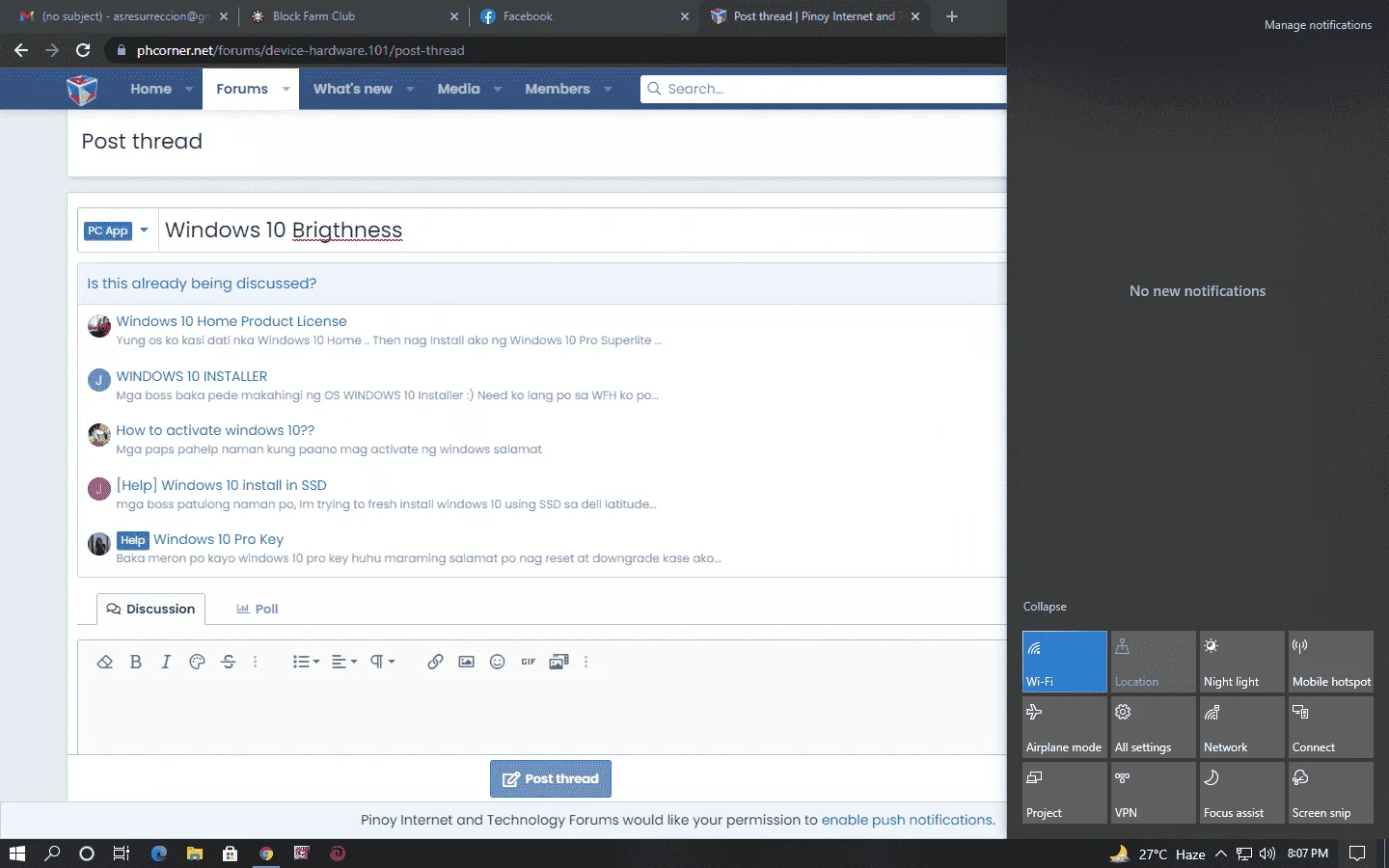Viewport: 1389px width, 868px height.
Task: Open the WINDOWS 10 INSTALLER thread
Action: click(192, 376)
